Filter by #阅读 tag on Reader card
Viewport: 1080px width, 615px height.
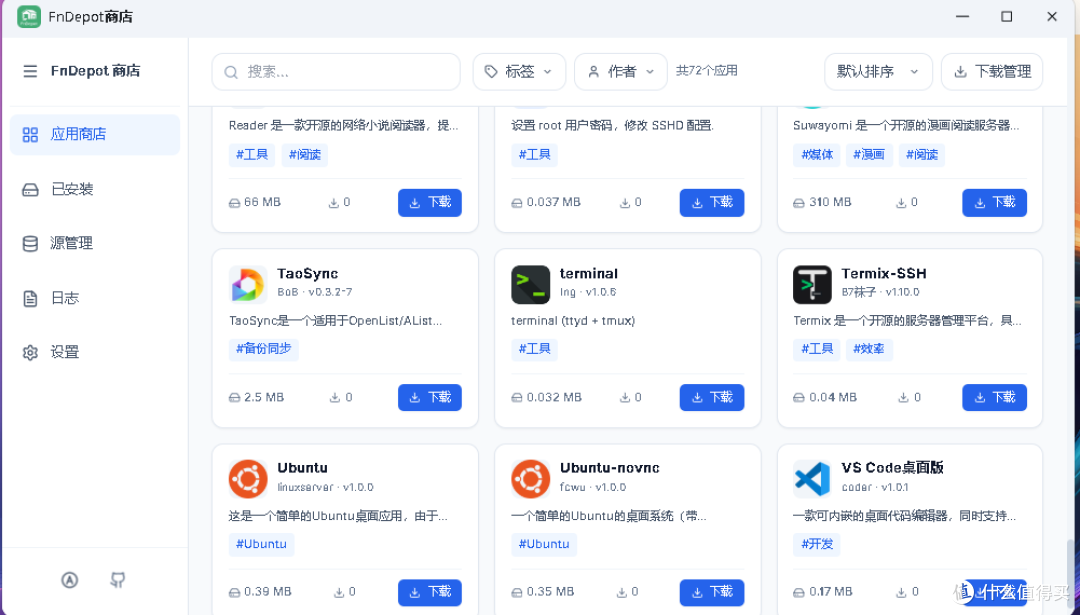pyautogui.click(x=304, y=155)
